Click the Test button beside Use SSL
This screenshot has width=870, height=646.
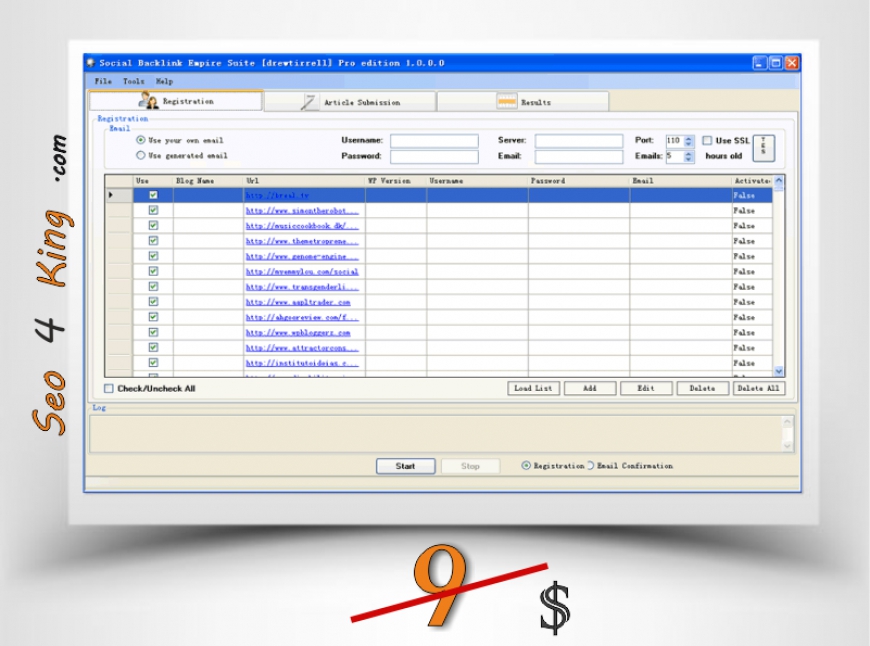(x=763, y=148)
